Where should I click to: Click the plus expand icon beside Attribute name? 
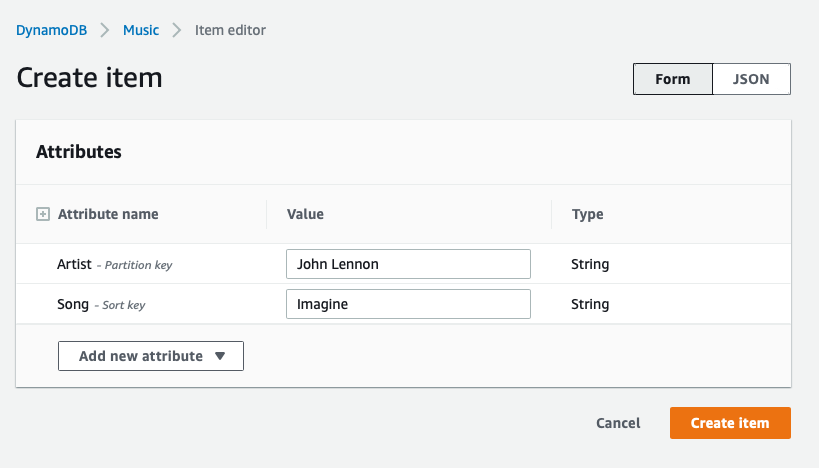pos(43,214)
